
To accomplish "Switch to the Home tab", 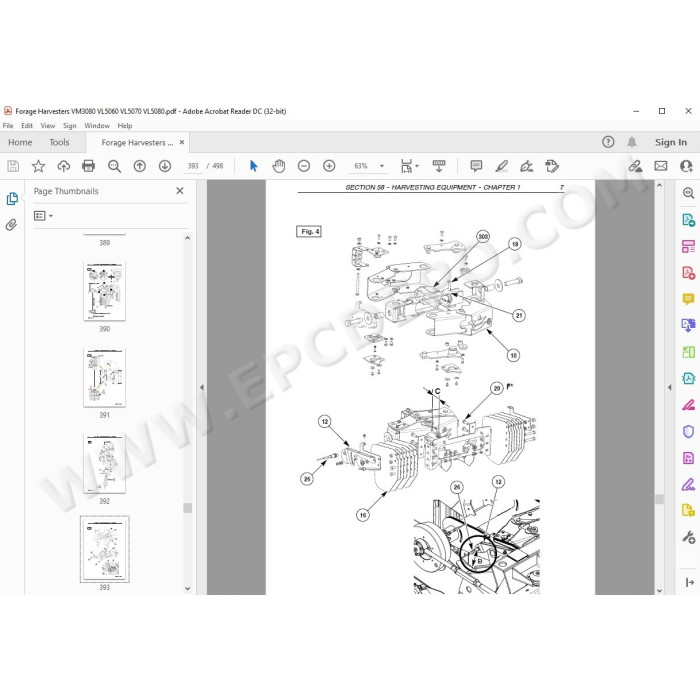I will 20,142.
